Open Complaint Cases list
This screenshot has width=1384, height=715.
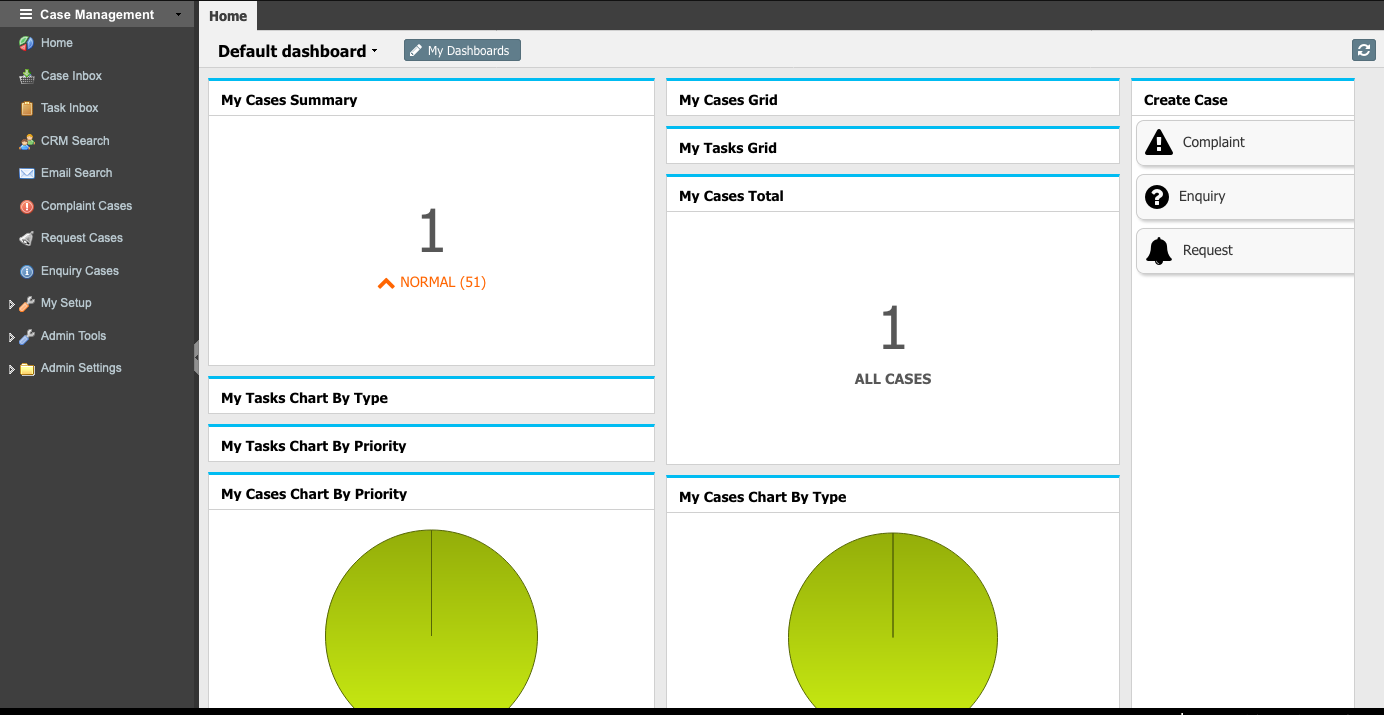tap(86, 206)
